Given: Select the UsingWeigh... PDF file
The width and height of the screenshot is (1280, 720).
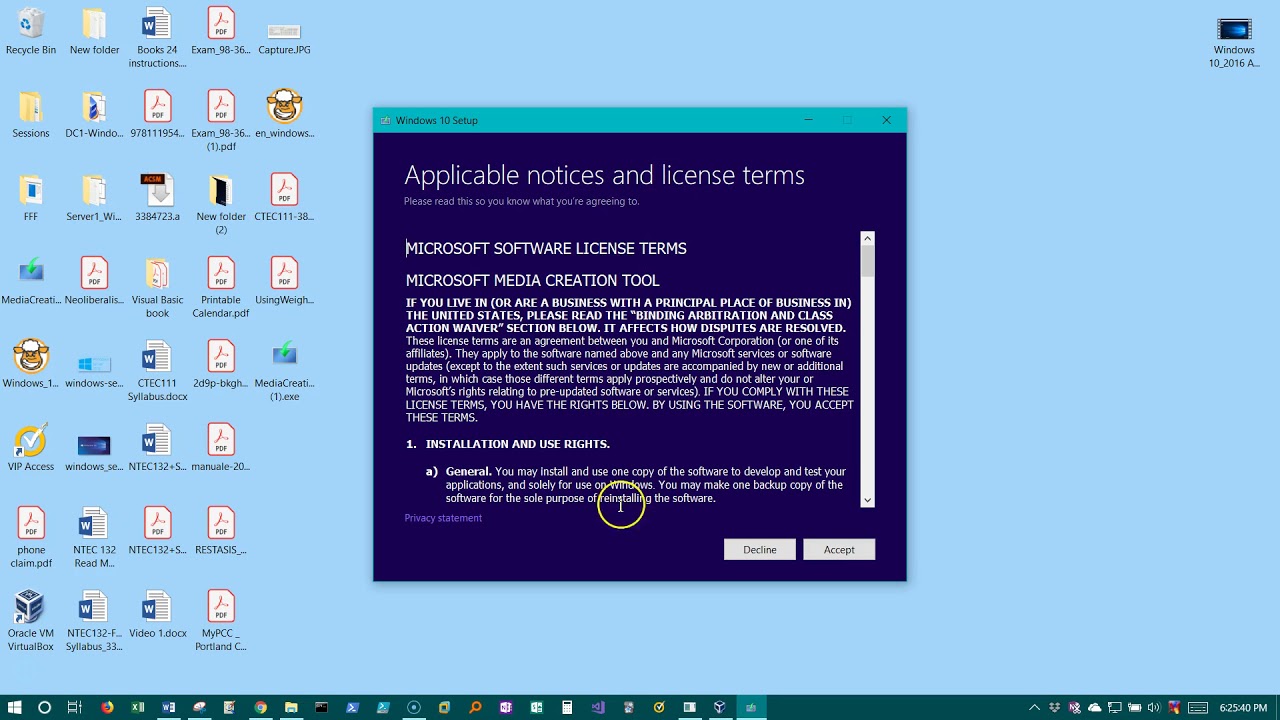Looking at the screenshot, I should tap(284, 281).
